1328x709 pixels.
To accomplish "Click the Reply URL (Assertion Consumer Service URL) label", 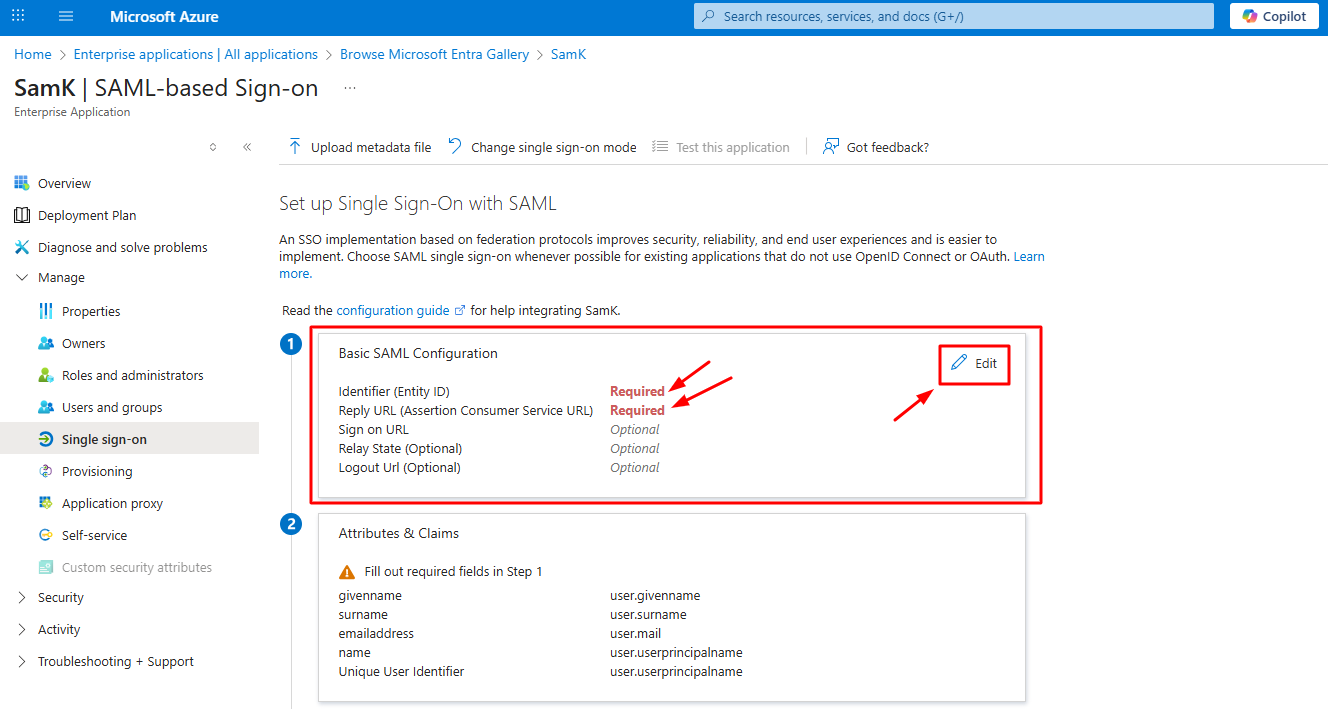I will [x=466, y=410].
